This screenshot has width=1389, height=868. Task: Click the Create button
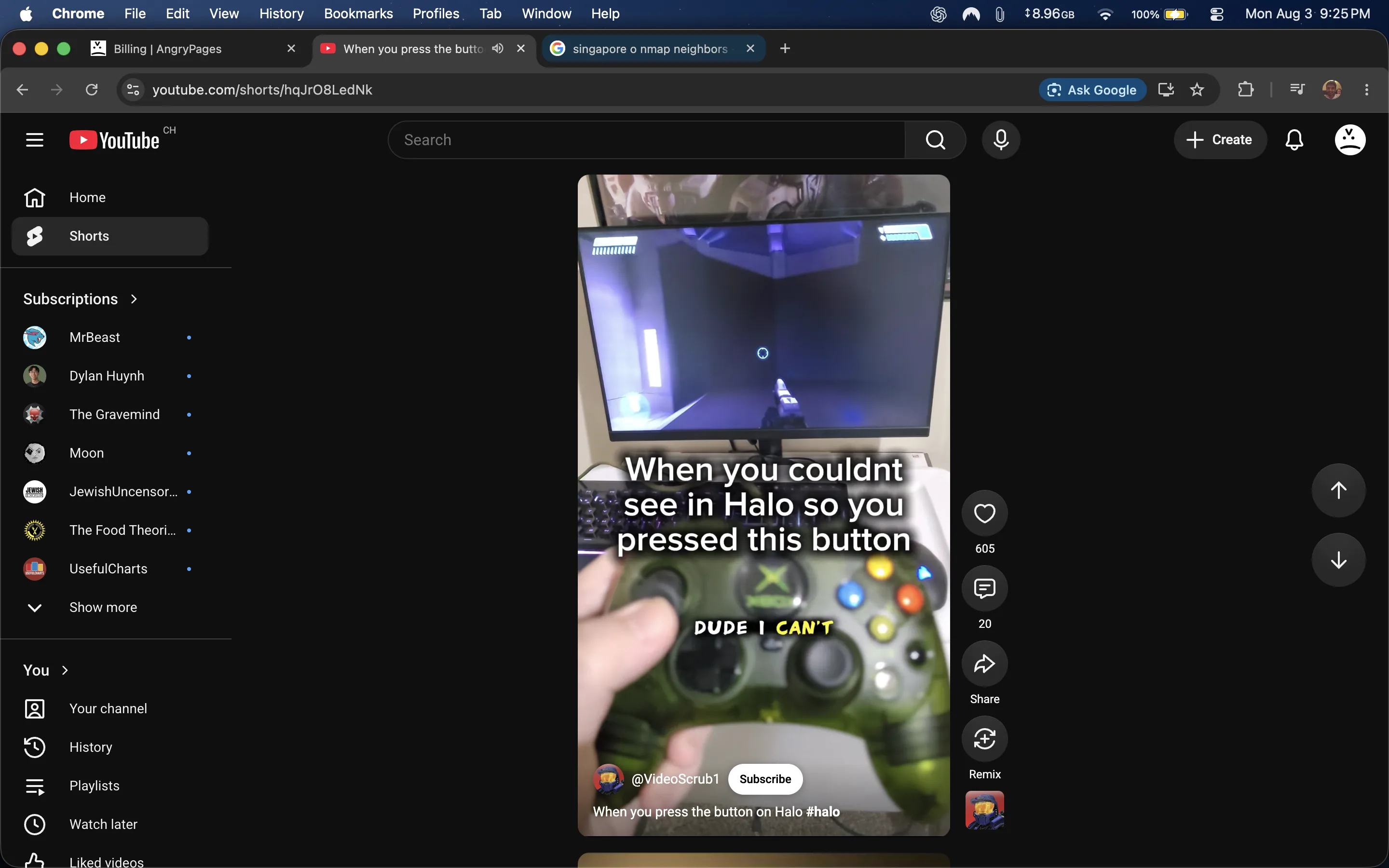click(x=1220, y=139)
